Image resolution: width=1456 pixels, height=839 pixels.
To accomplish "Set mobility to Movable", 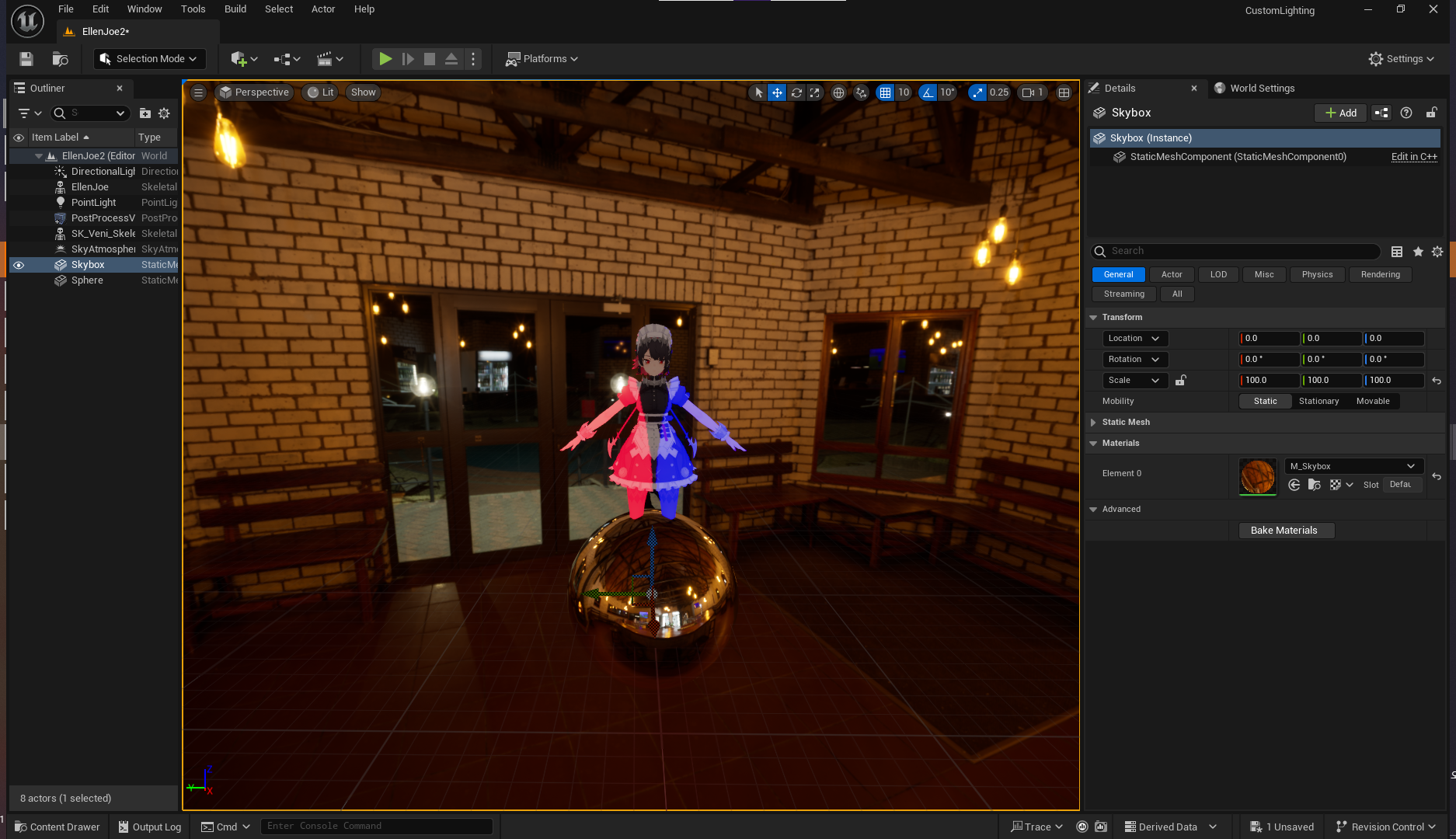I will [1373, 402].
